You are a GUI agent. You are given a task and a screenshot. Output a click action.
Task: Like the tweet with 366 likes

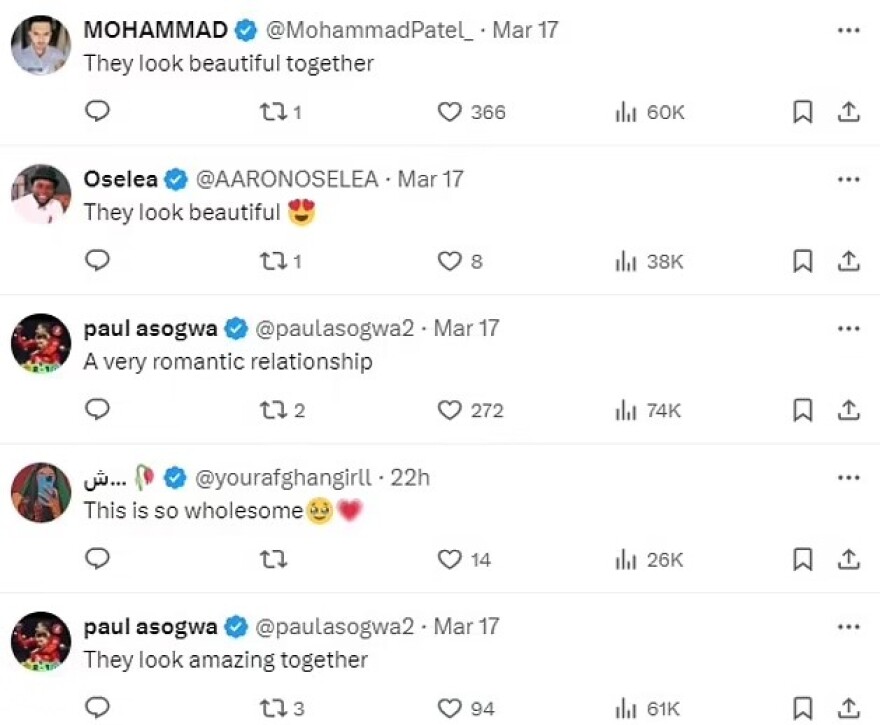pyautogui.click(x=450, y=112)
